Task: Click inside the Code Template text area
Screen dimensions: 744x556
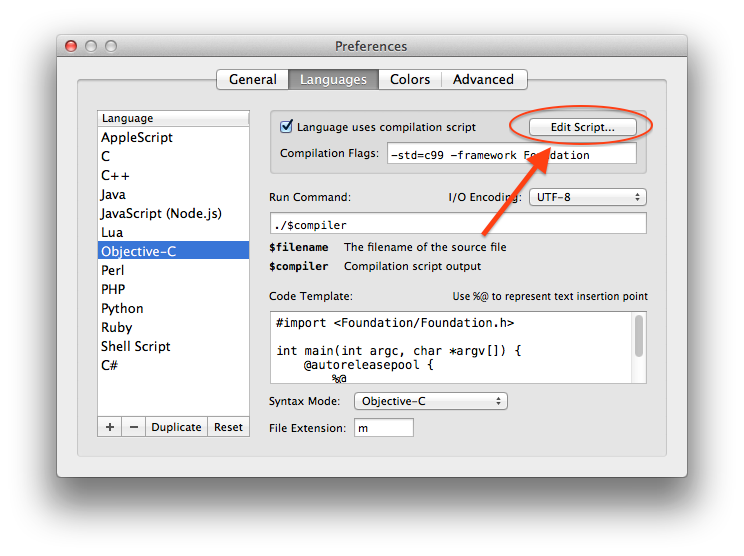Action: pos(451,347)
